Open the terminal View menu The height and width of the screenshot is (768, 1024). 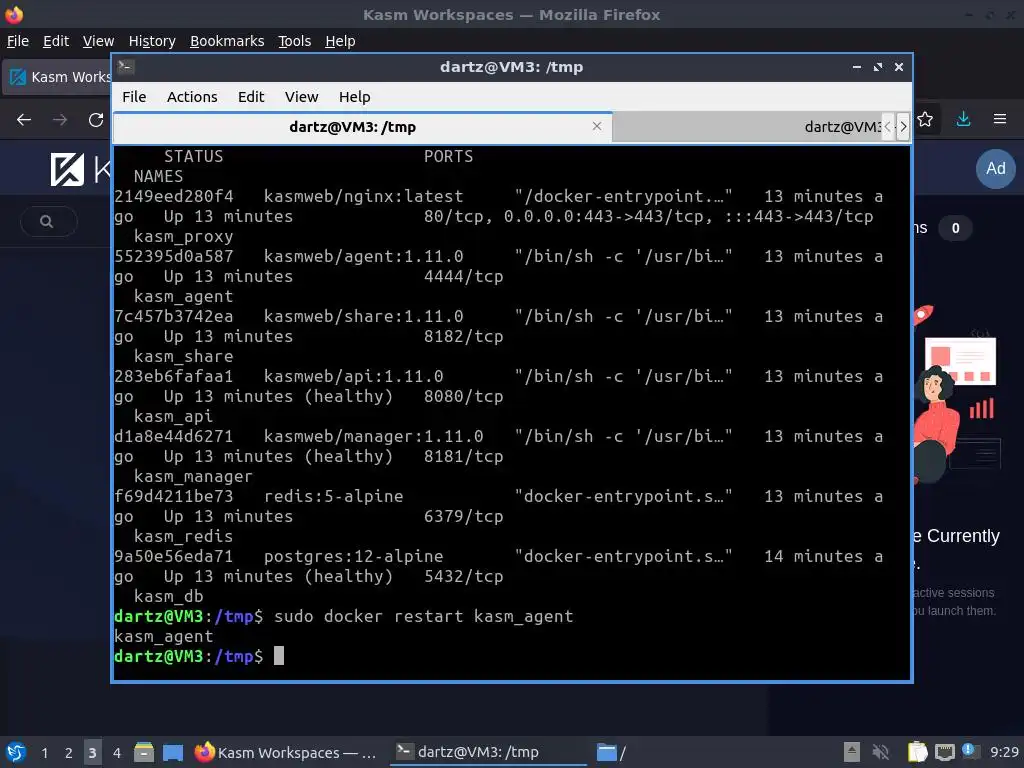point(301,97)
